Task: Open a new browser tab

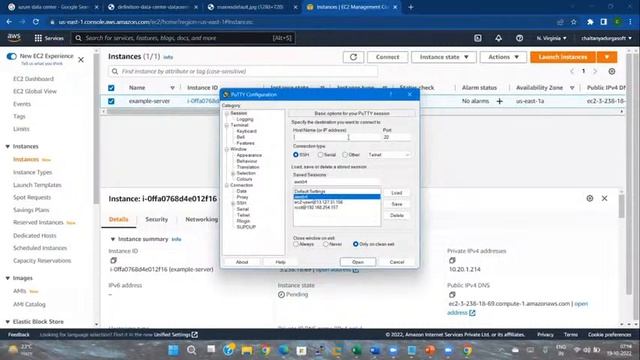Action: 411,7
